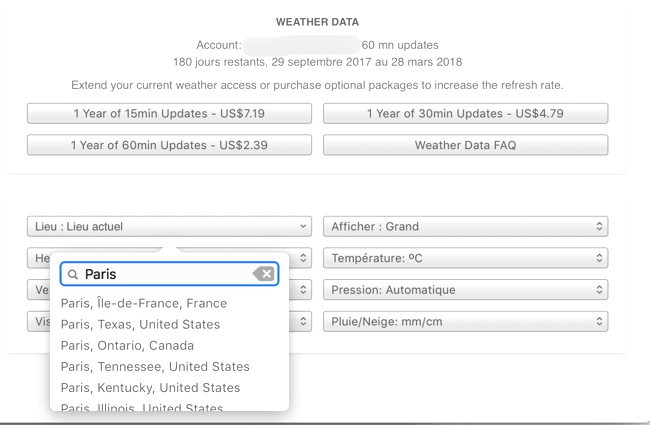
Task: Click the magnifying glass search icon
Action: (x=73, y=274)
